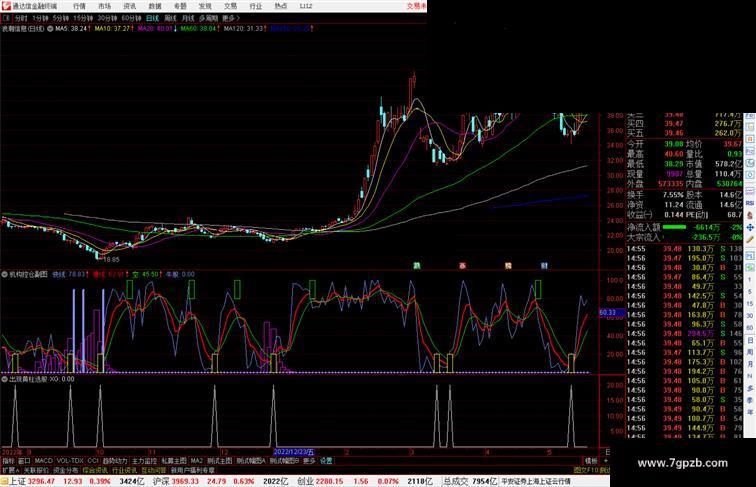Click the sidebar 60-minute period button
Screen dimensions: 756x487
(750, 328)
